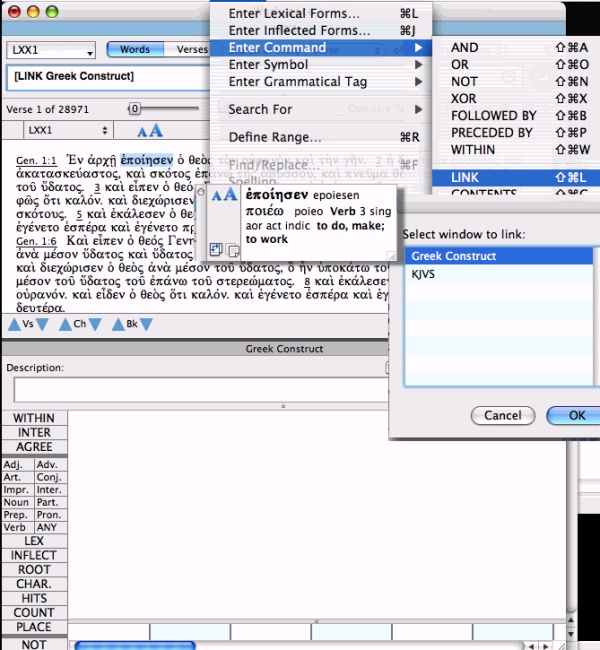This screenshot has height=650, width=600.
Task: Click the close circle on details popup
Action: 201,192
